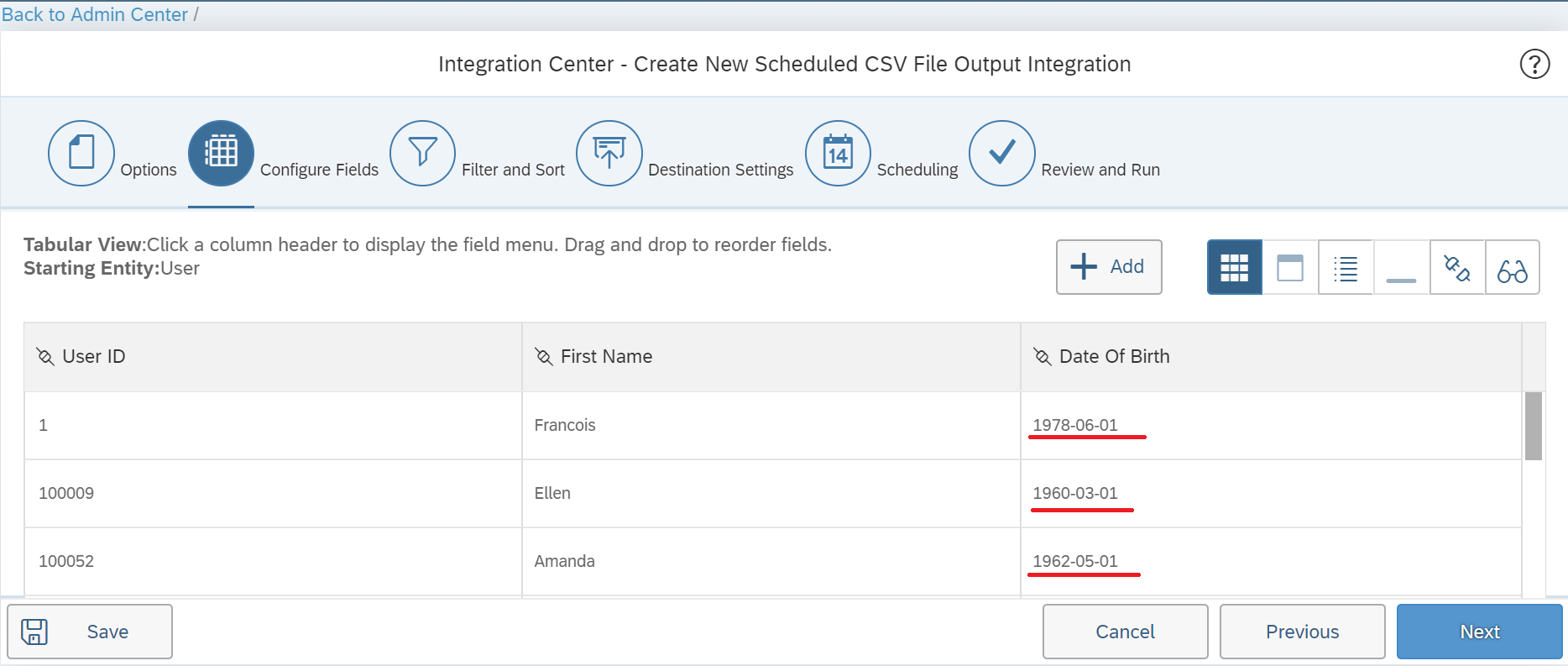The height and width of the screenshot is (666, 1568).
Task: Open the First Name column header menu
Action: tap(771, 357)
